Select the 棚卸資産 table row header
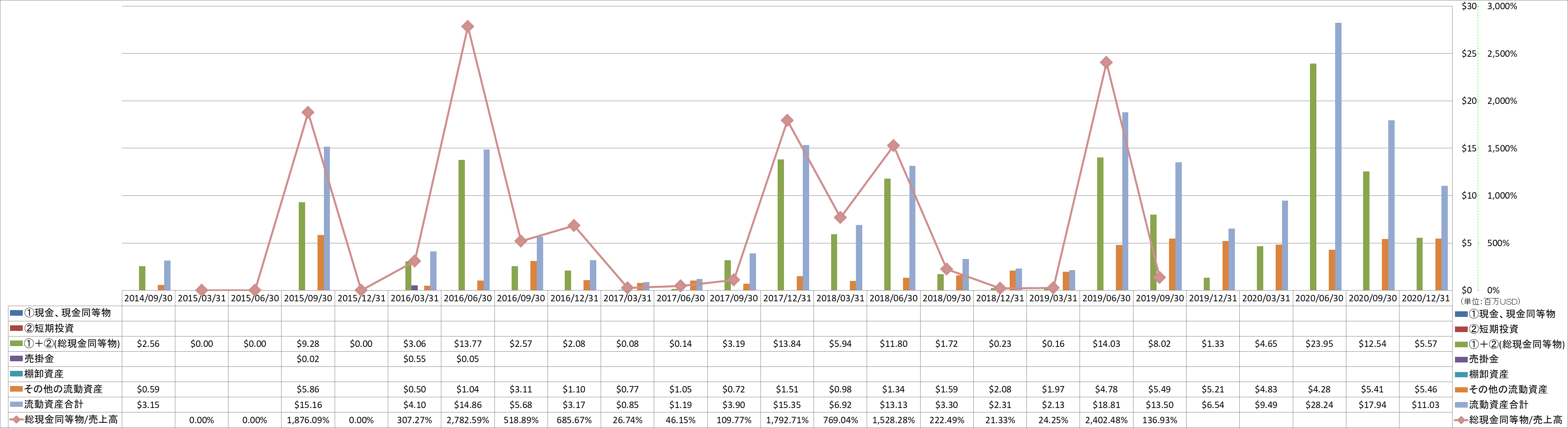Screen dimensions: 1568x428 coord(65,374)
